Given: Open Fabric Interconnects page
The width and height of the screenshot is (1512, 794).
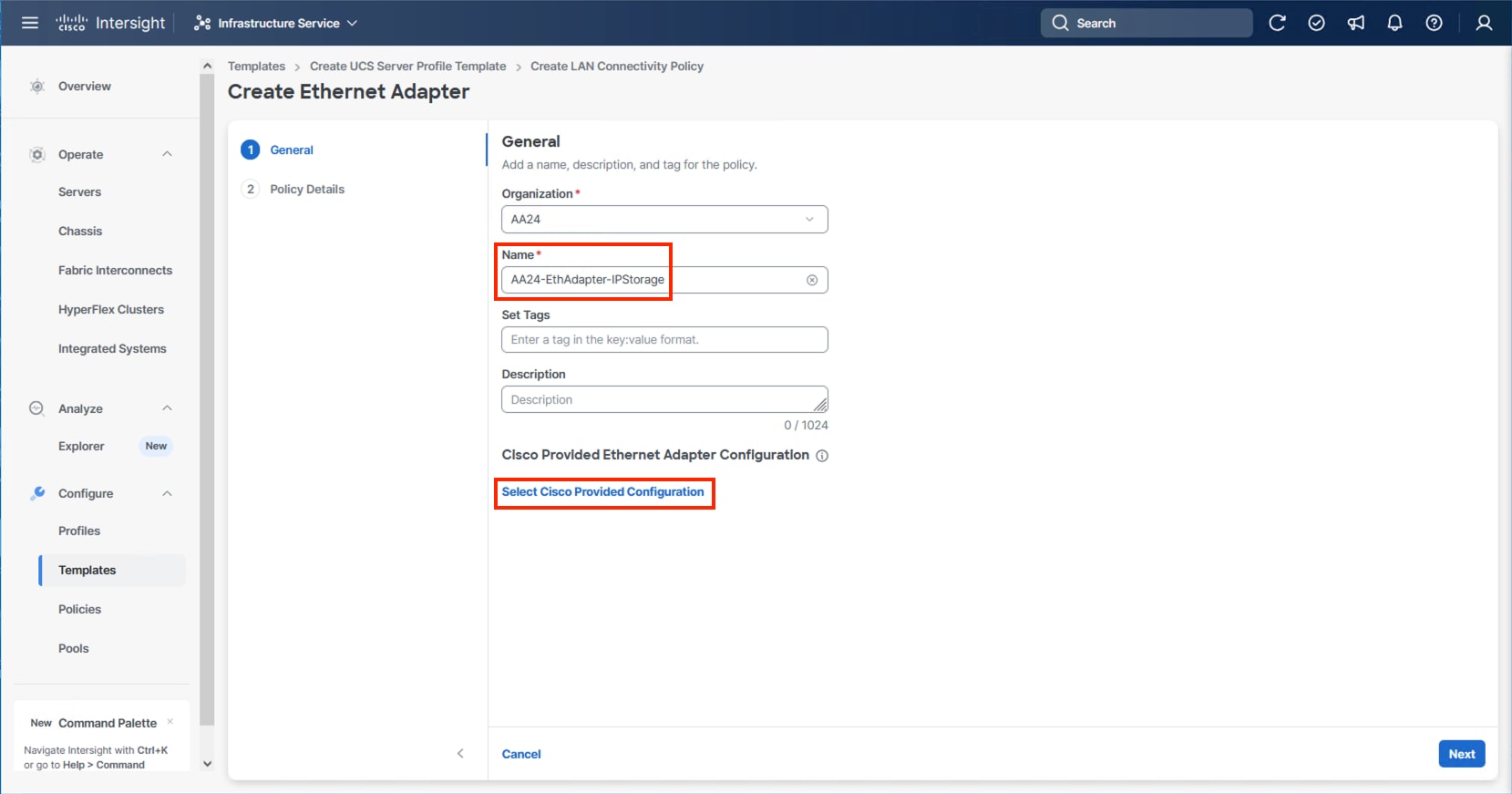Looking at the screenshot, I should click(x=115, y=270).
